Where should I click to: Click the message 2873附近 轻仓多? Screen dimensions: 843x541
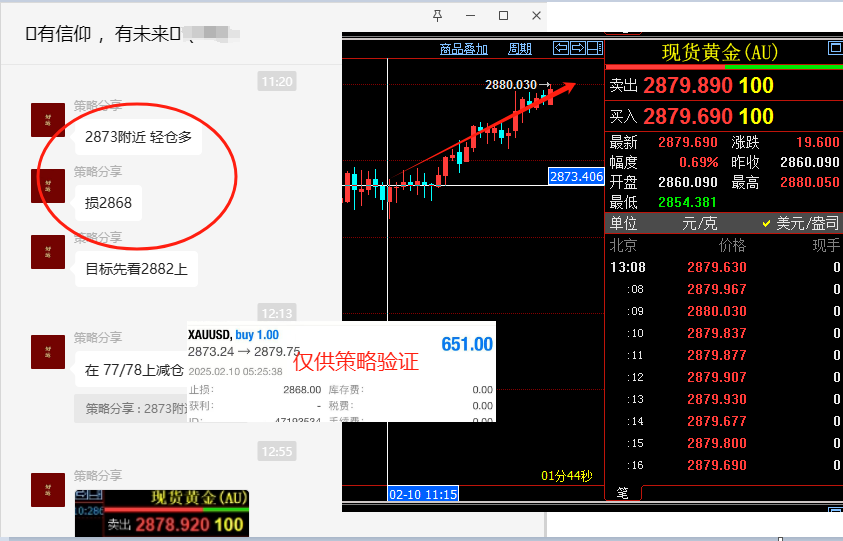click(138, 137)
